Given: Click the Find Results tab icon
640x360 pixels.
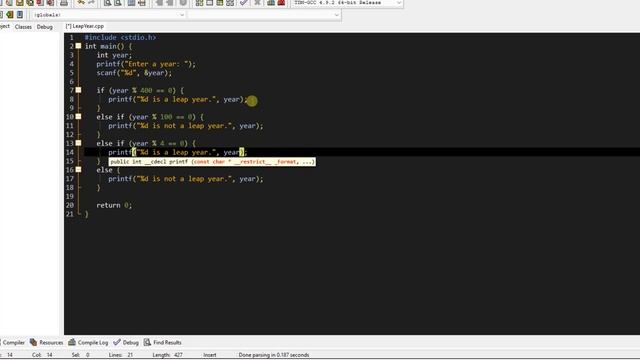Looking at the screenshot, I should pyautogui.click(x=147, y=342).
